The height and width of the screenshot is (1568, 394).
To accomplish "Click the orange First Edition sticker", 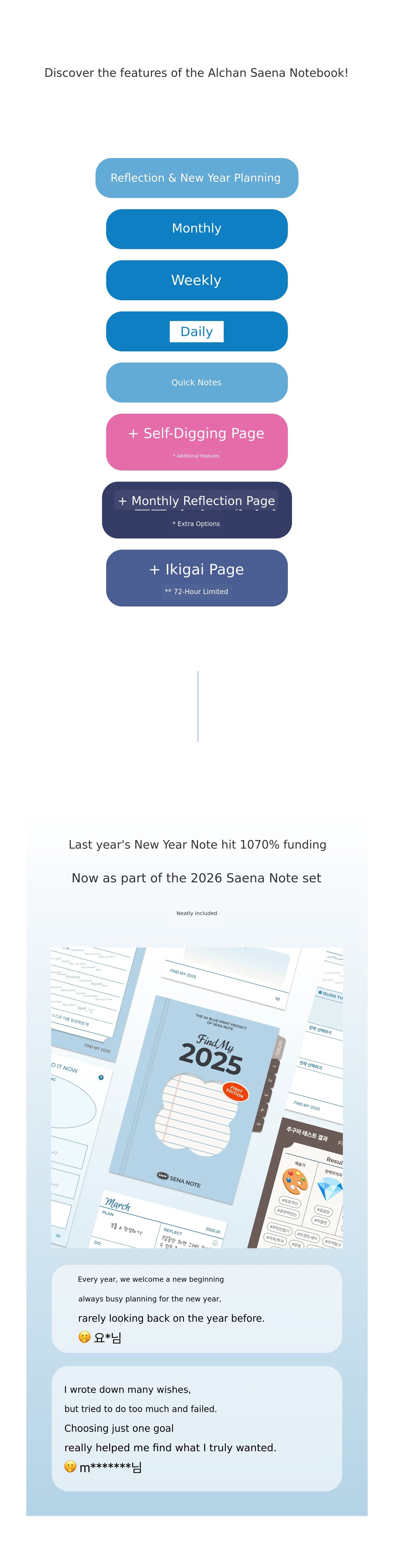I will click(235, 1091).
